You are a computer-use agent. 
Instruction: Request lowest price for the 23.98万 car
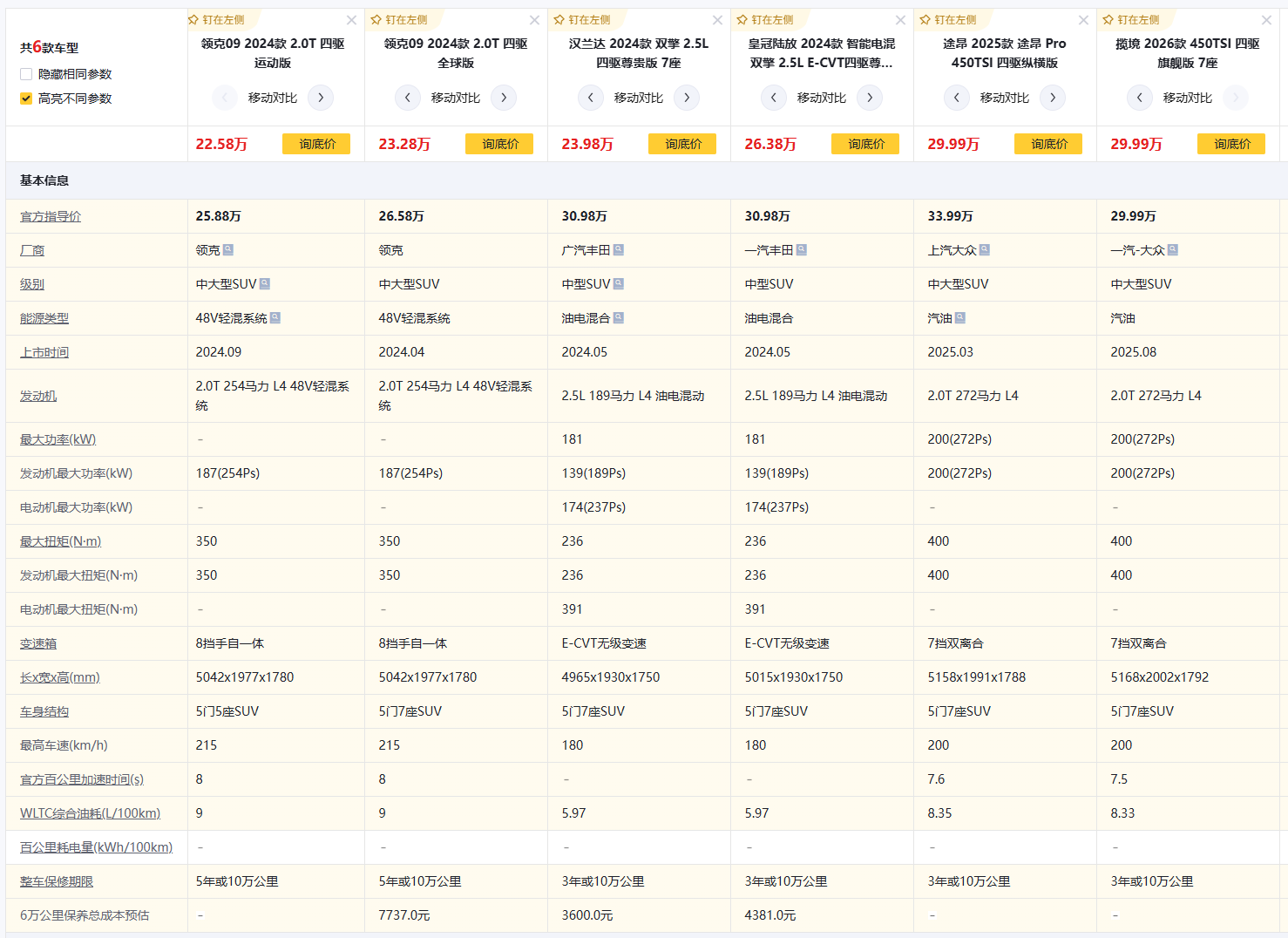tap(682, 144)
